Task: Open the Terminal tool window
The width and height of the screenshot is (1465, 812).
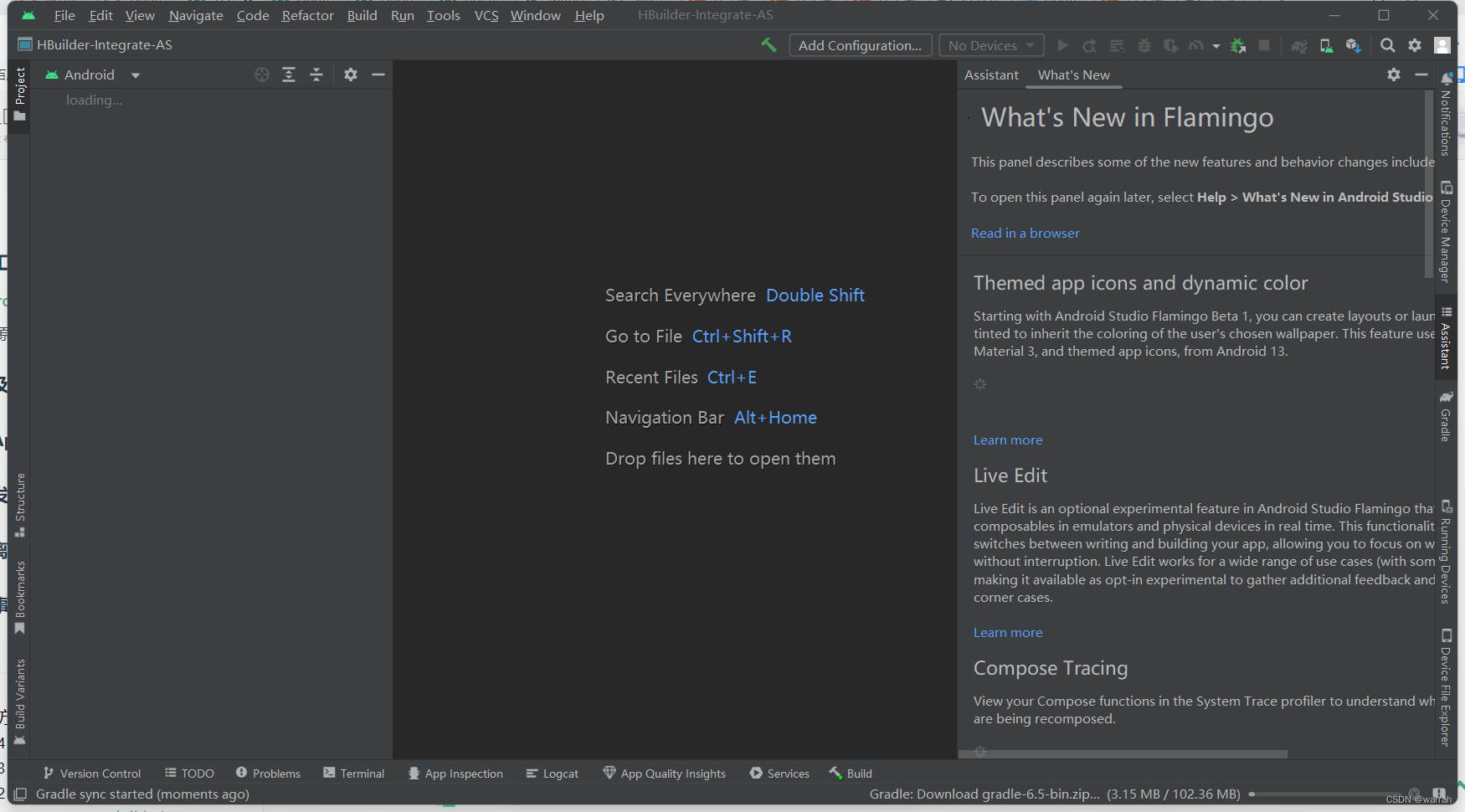Action: pyautogui.click(x=354, y=773)
